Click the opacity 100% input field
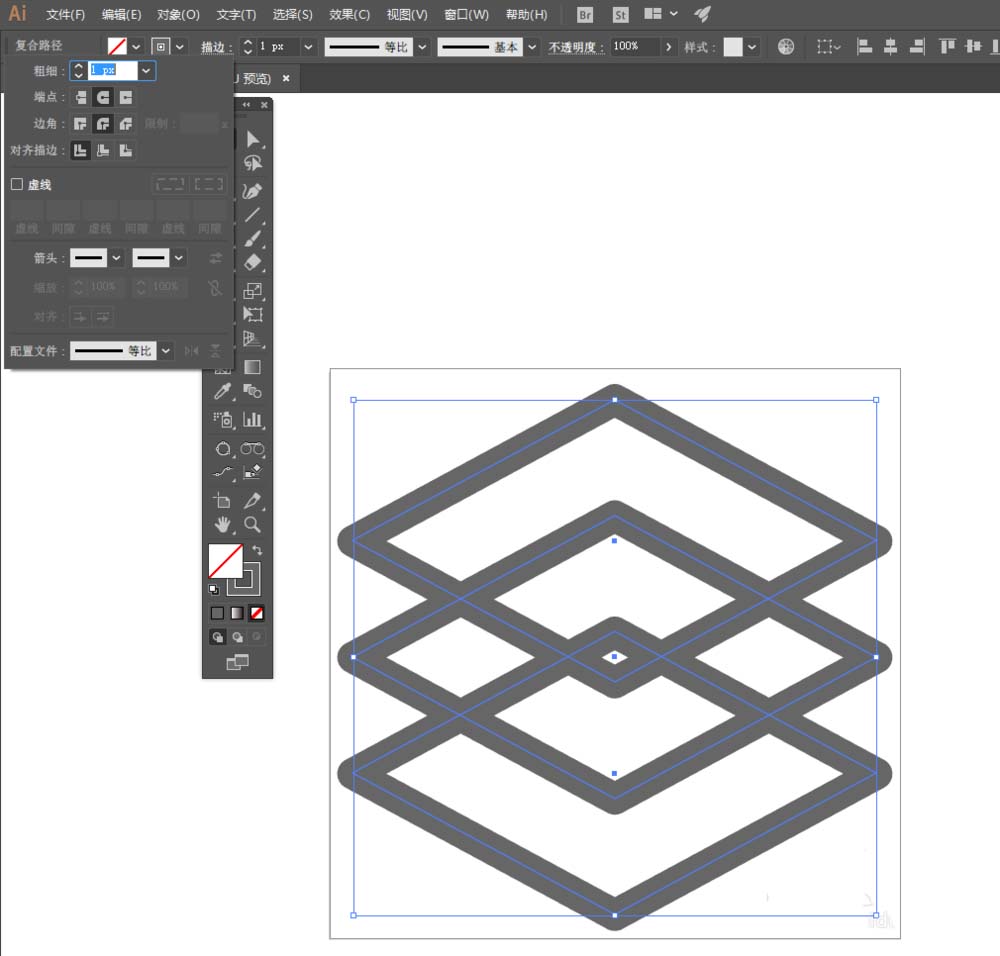 pyautogui.click(x=634, y=47)
